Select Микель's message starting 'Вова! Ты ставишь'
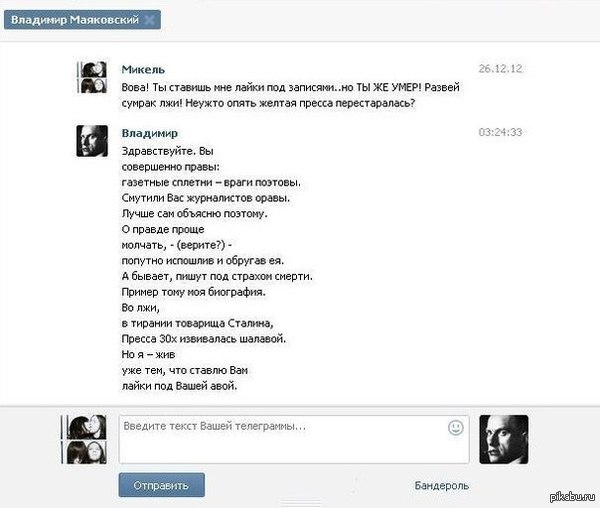Viewport: 600px width, 508px height. (290, 95)
